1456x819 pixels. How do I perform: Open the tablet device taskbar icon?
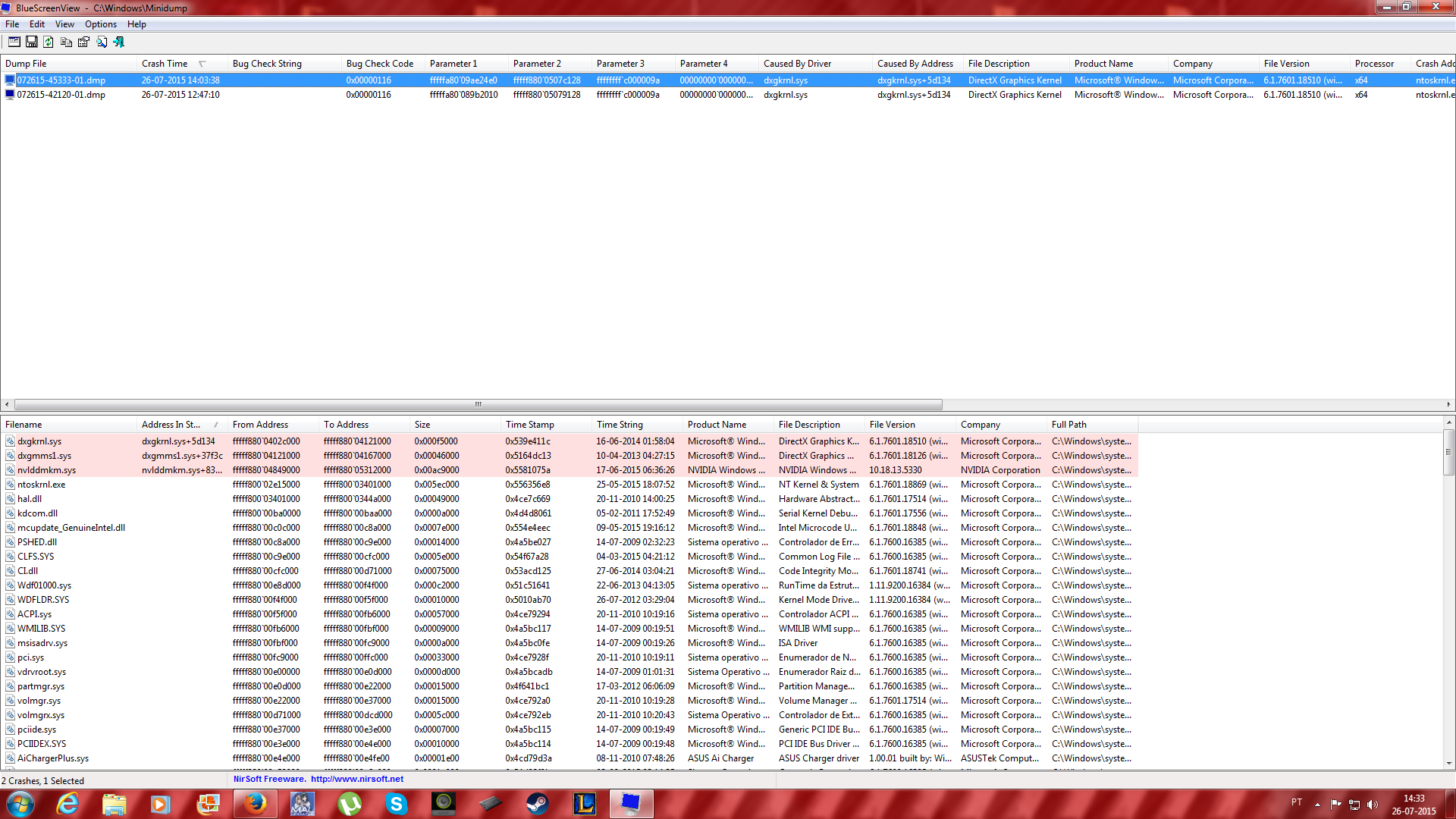(x=490, y=804)
